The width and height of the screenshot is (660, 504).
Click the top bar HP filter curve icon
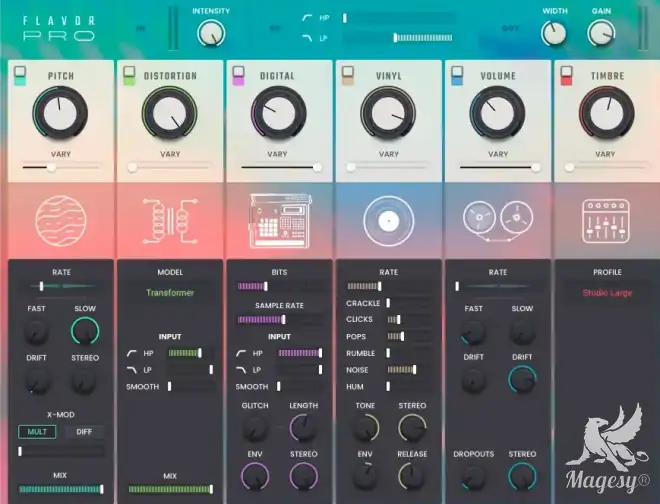(307, 18)
